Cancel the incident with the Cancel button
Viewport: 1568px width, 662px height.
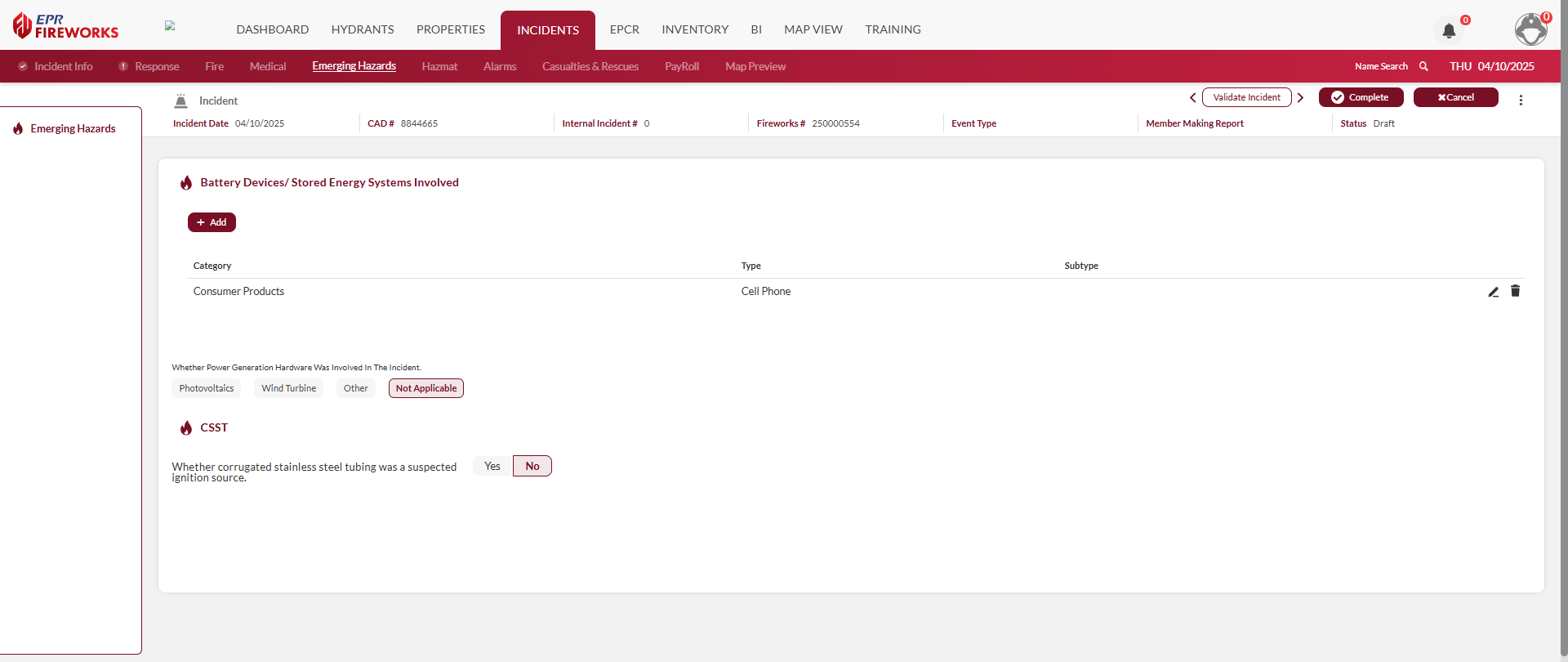[1455, 97]
